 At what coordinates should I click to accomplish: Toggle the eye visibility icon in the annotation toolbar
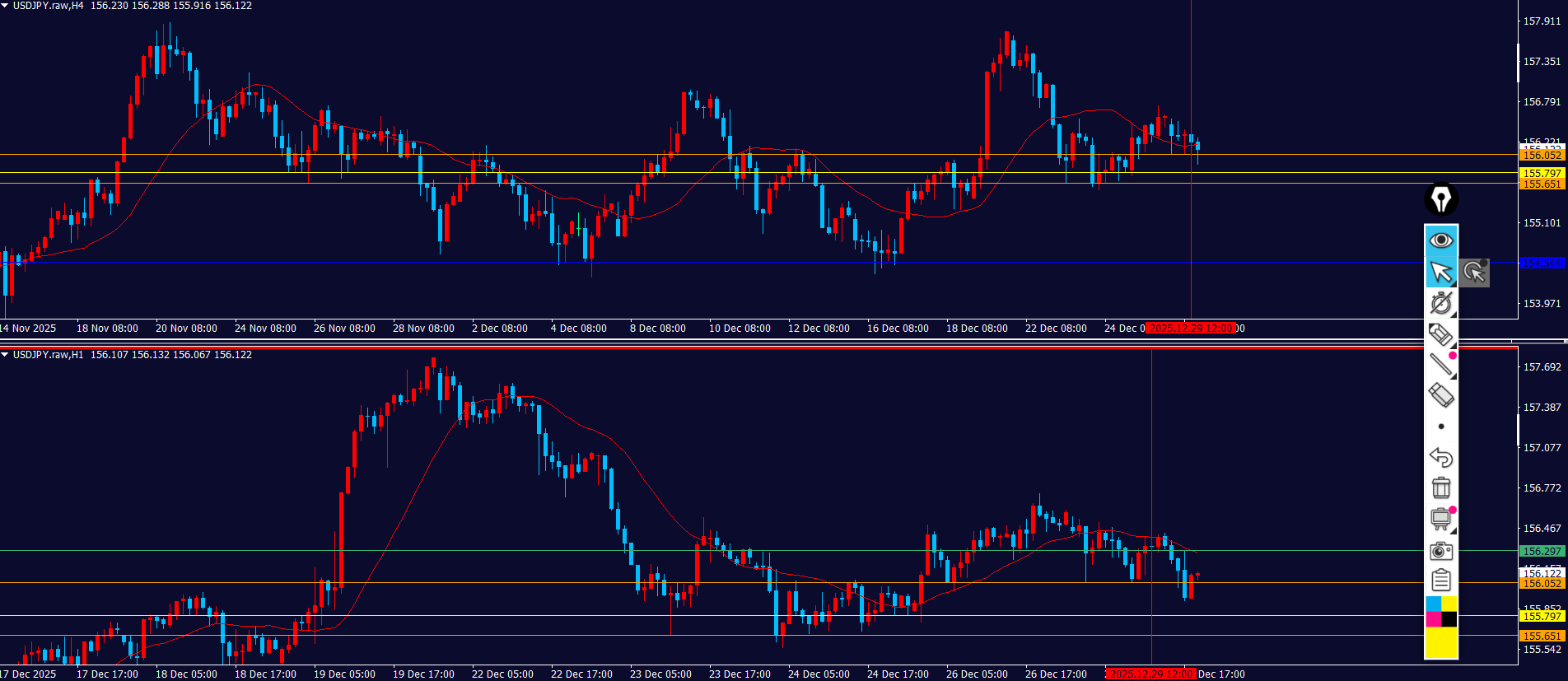(1440, 240)
